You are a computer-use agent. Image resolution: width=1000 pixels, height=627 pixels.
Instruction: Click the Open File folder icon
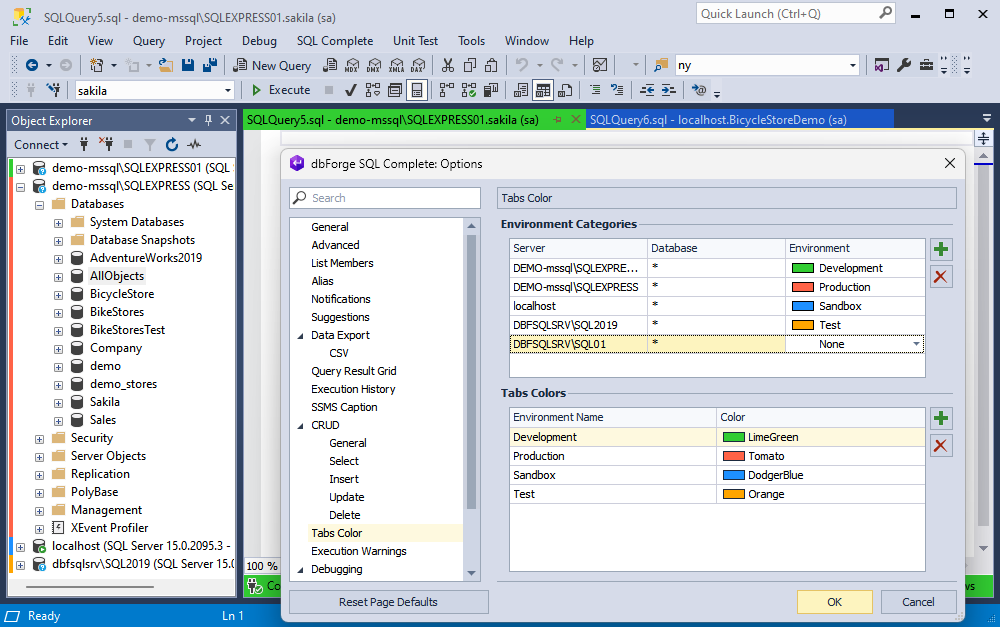(166, 65)
